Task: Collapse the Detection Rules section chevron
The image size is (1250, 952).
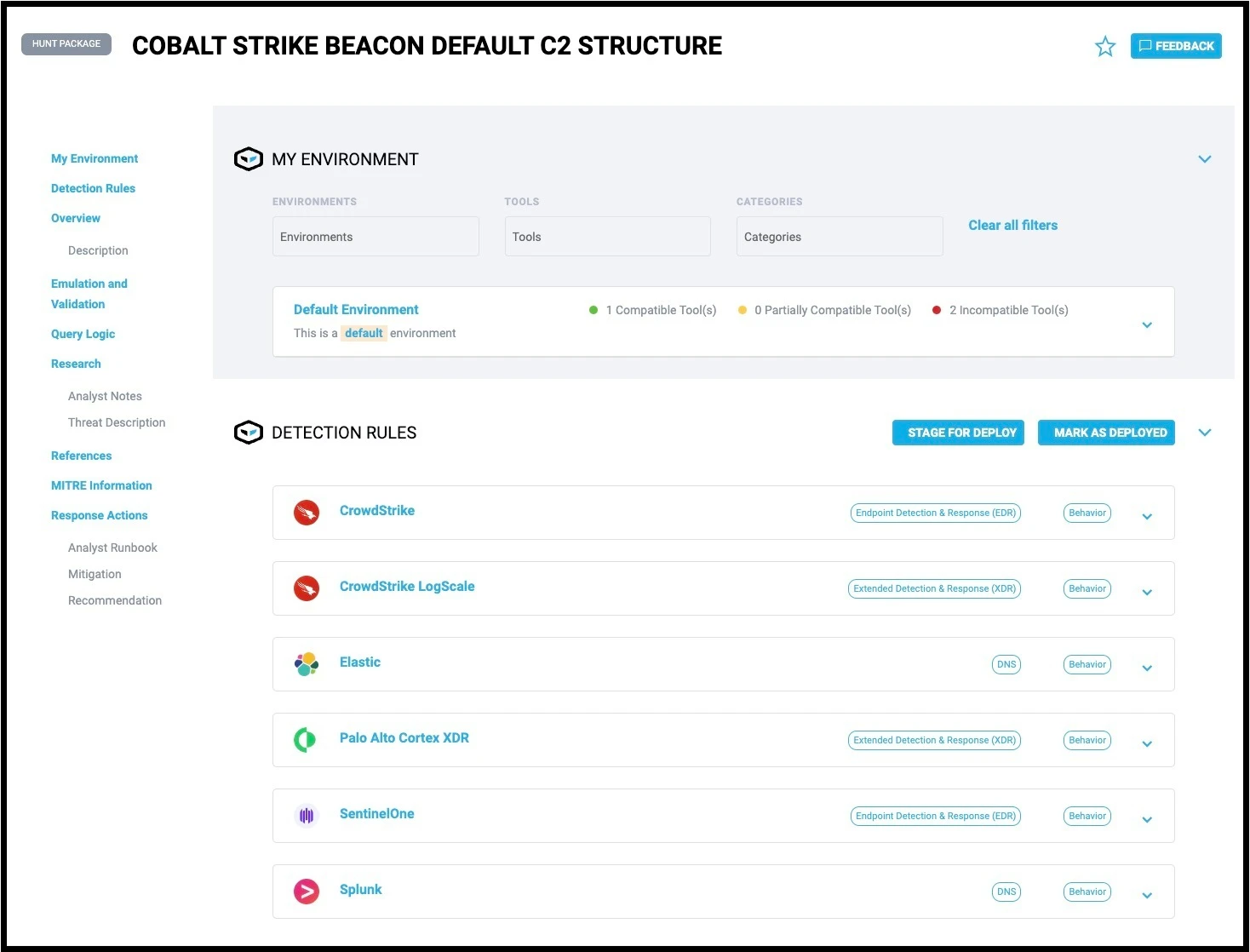Action: point(1205,433)
